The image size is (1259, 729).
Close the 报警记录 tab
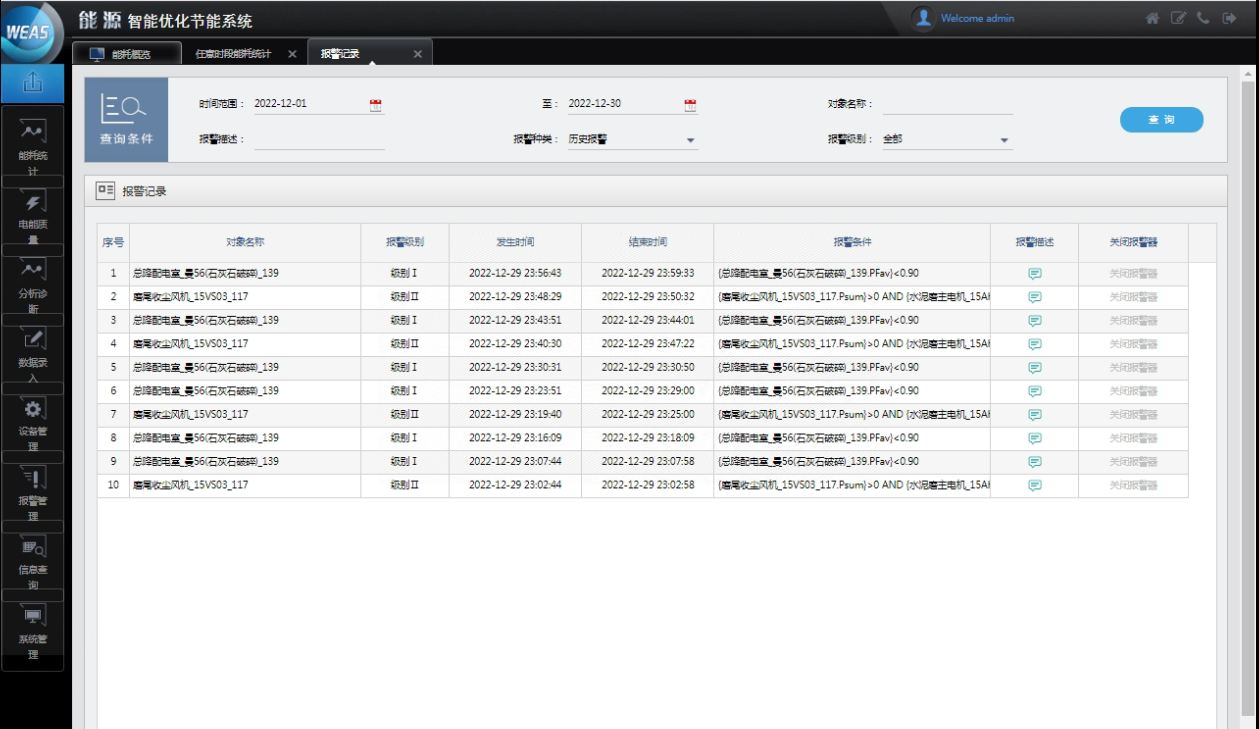[418, 54]
